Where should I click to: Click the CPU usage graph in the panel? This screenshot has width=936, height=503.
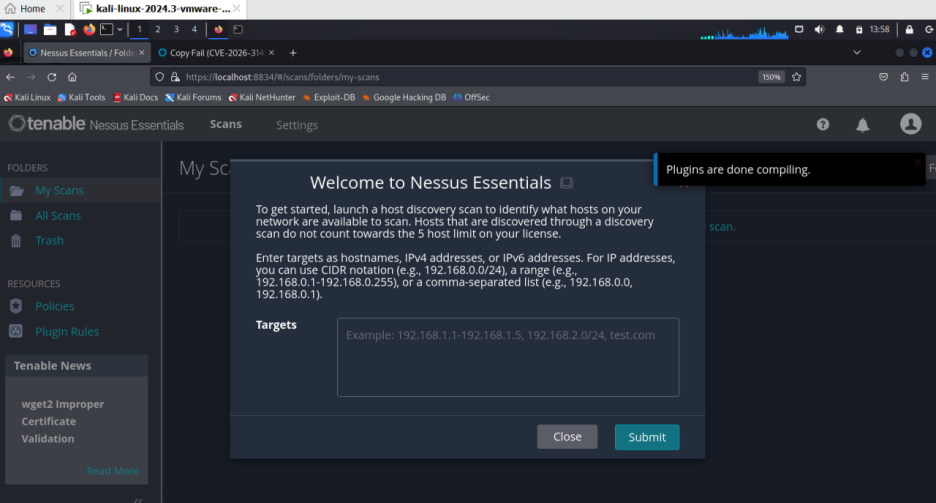(x=744, y=33)
